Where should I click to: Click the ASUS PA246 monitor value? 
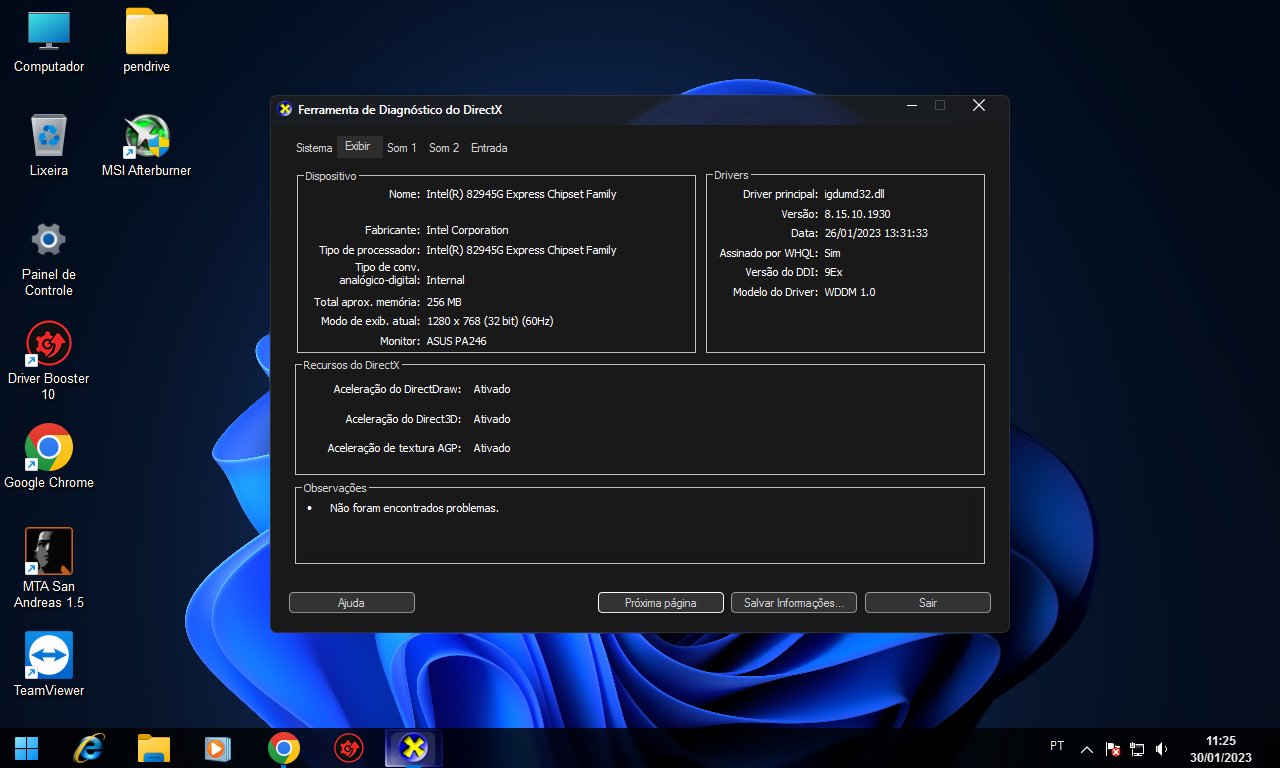tap(456, 341)
